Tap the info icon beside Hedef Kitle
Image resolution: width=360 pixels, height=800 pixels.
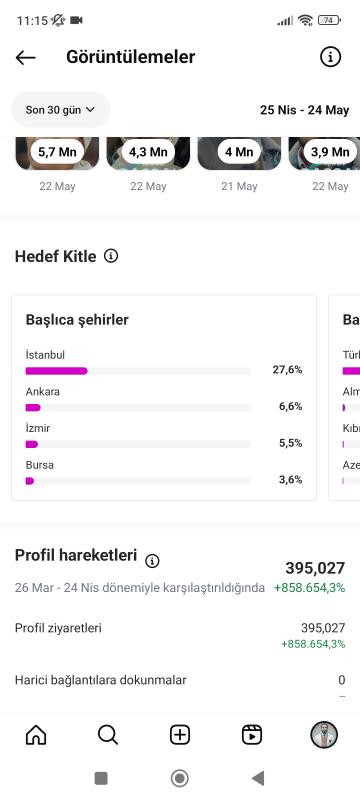(111, 256)
